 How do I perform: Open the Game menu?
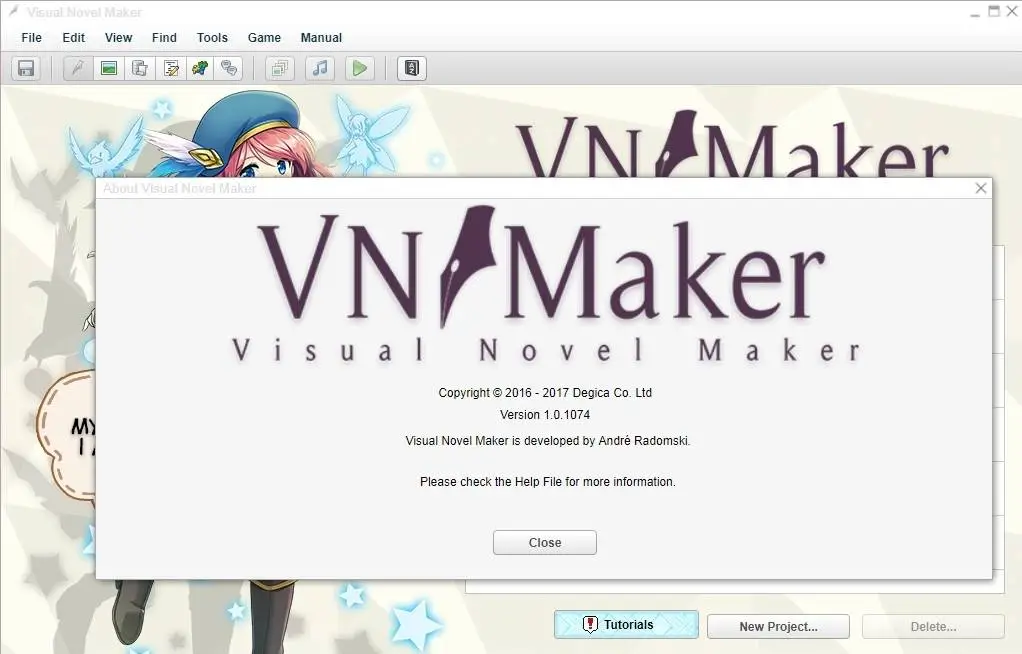click(264, 38)
